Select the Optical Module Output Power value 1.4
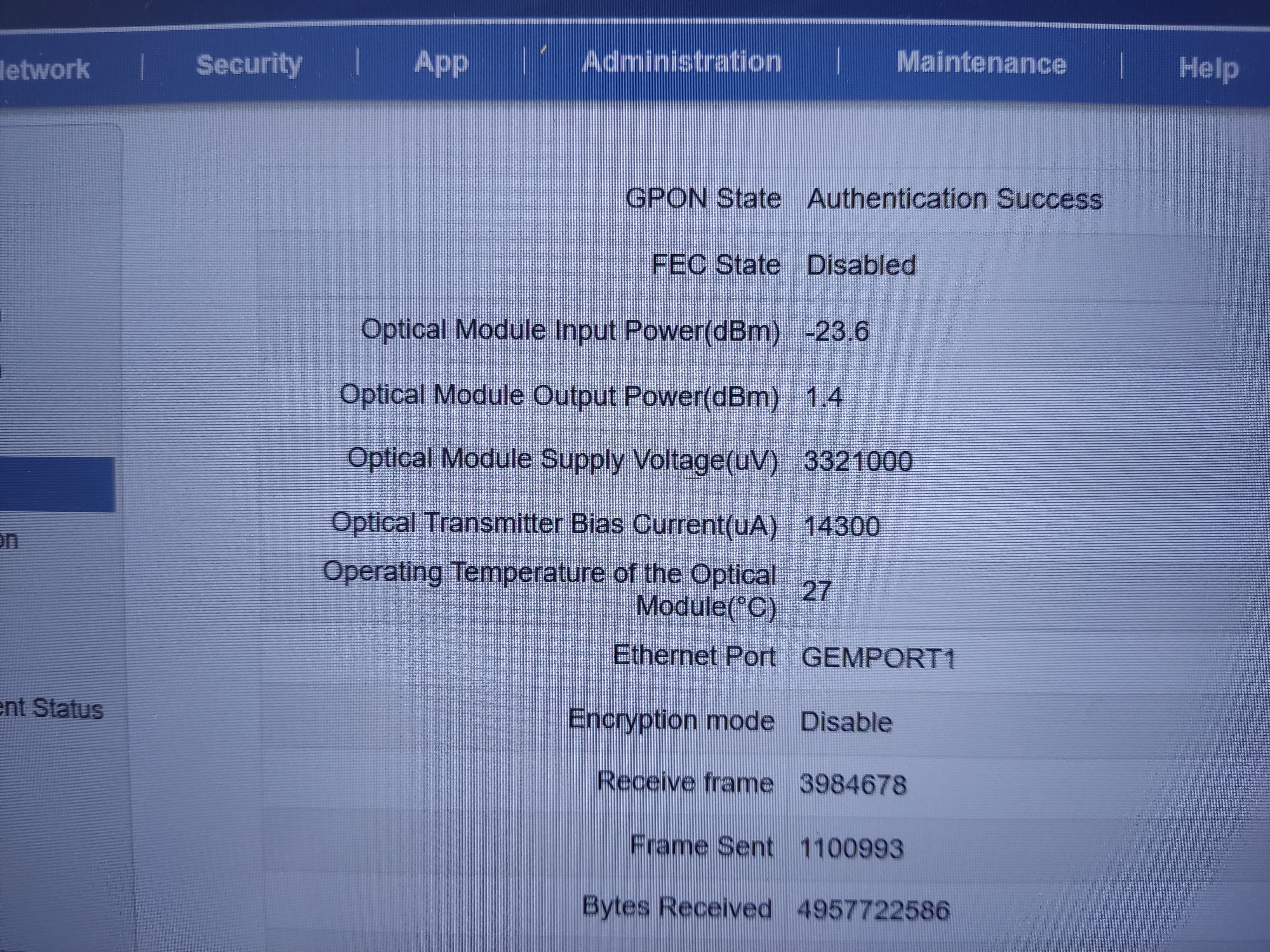Image resolution: width=1270 pixels, height=952 pixels. coord(824,397)
